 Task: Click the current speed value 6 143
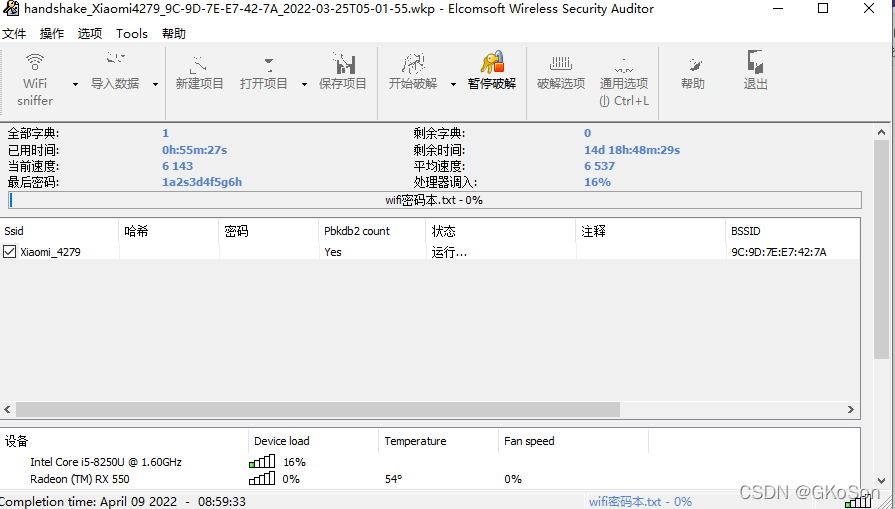click(x=178, y=166)
